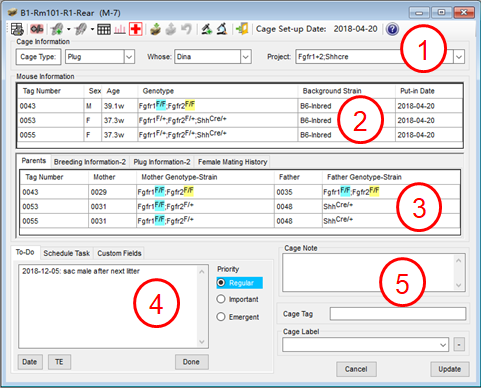
Task: Click the exit door icon
Action: 242,29
